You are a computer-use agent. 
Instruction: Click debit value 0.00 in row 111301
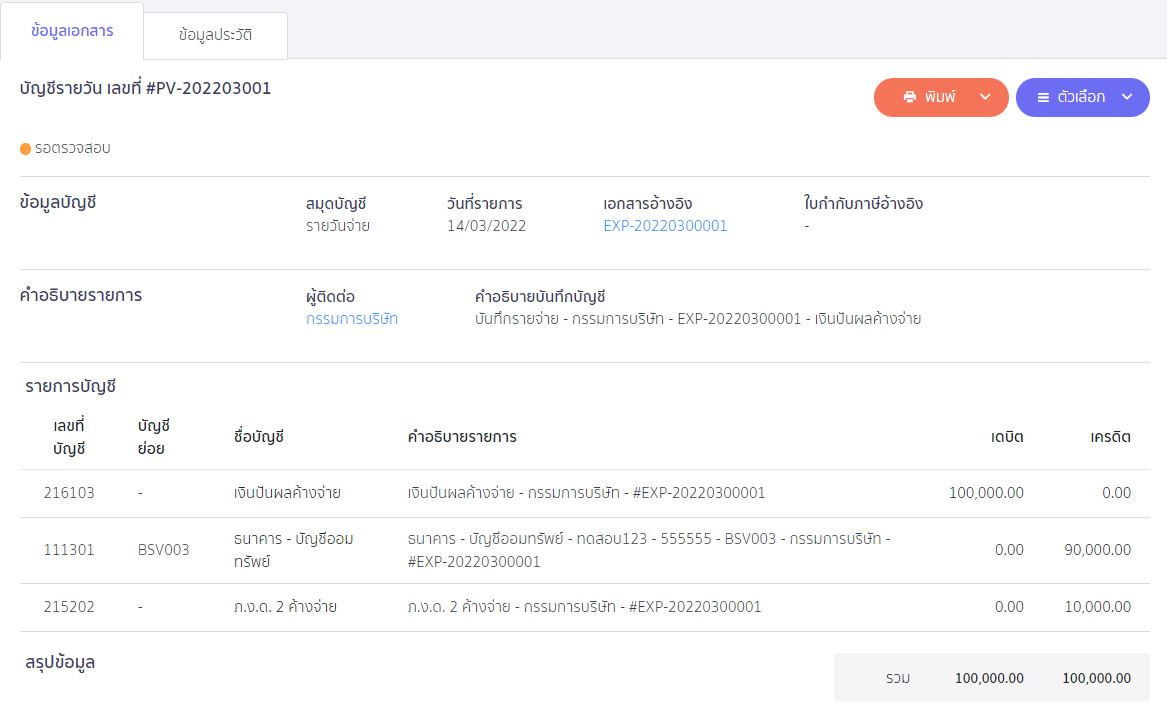tap(1009, 550)
